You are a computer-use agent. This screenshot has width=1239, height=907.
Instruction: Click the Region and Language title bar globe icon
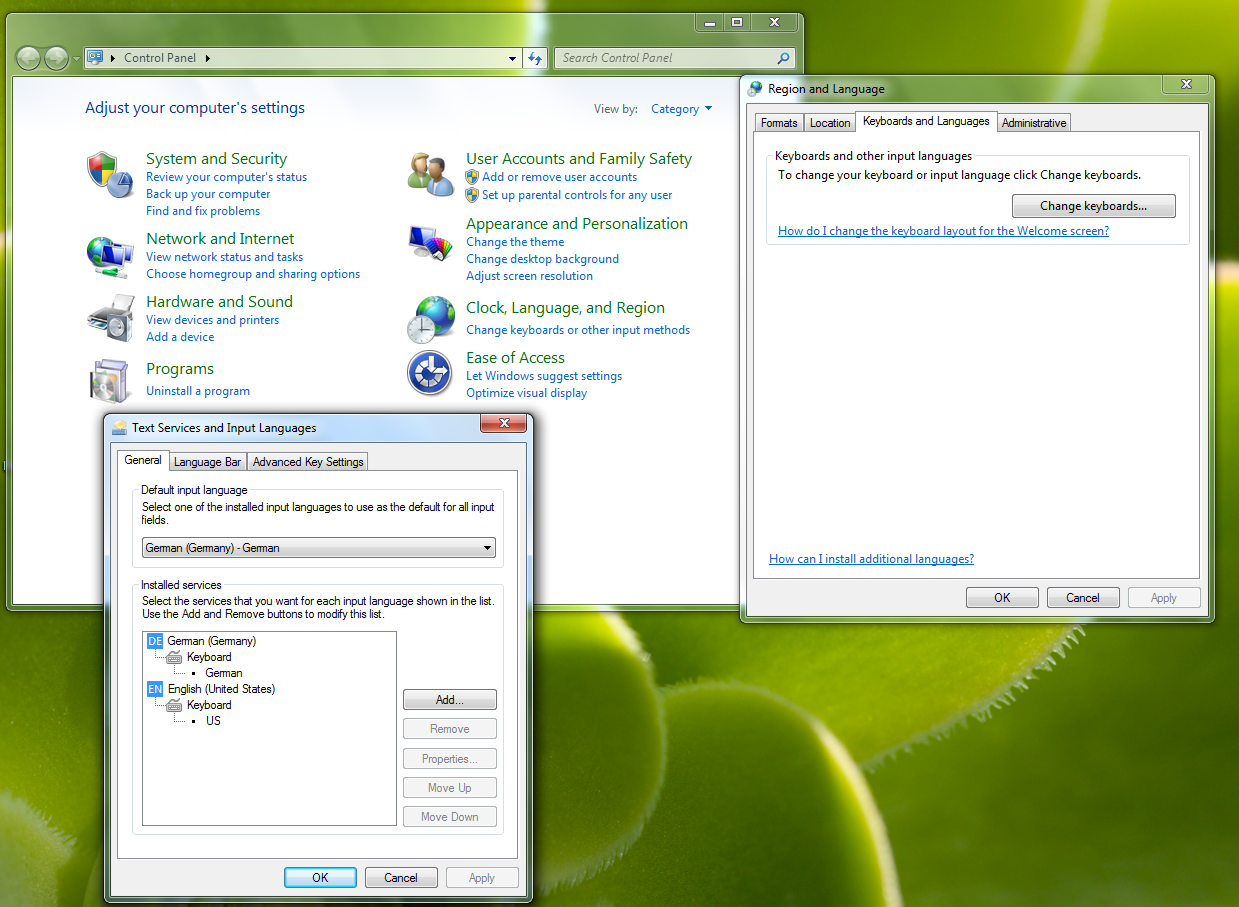pos(755,88)
